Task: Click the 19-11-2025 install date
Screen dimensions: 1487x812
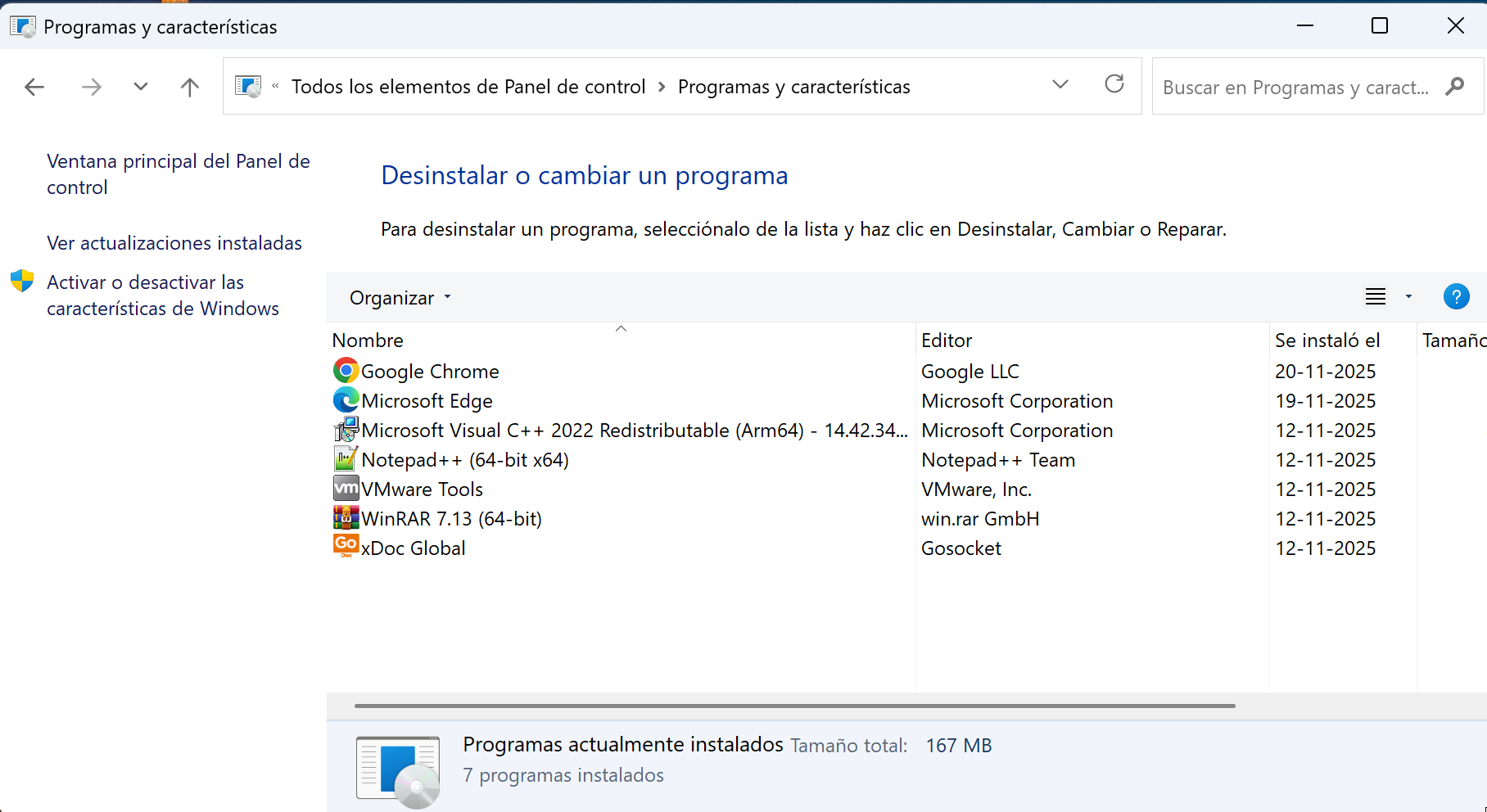Action: [1325, 401]
